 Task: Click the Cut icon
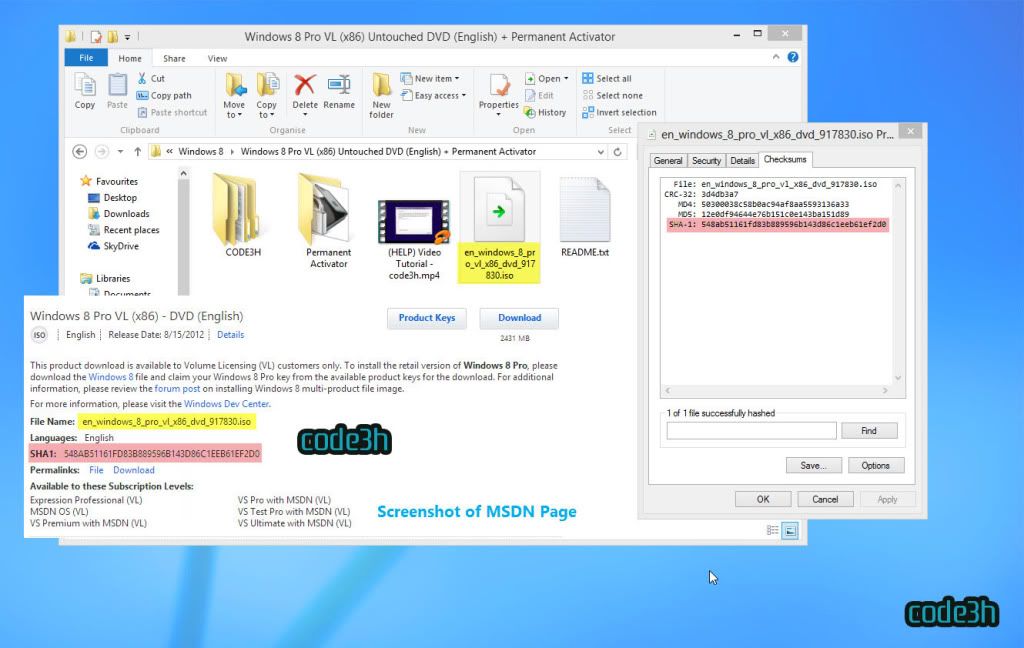(143, 79)
